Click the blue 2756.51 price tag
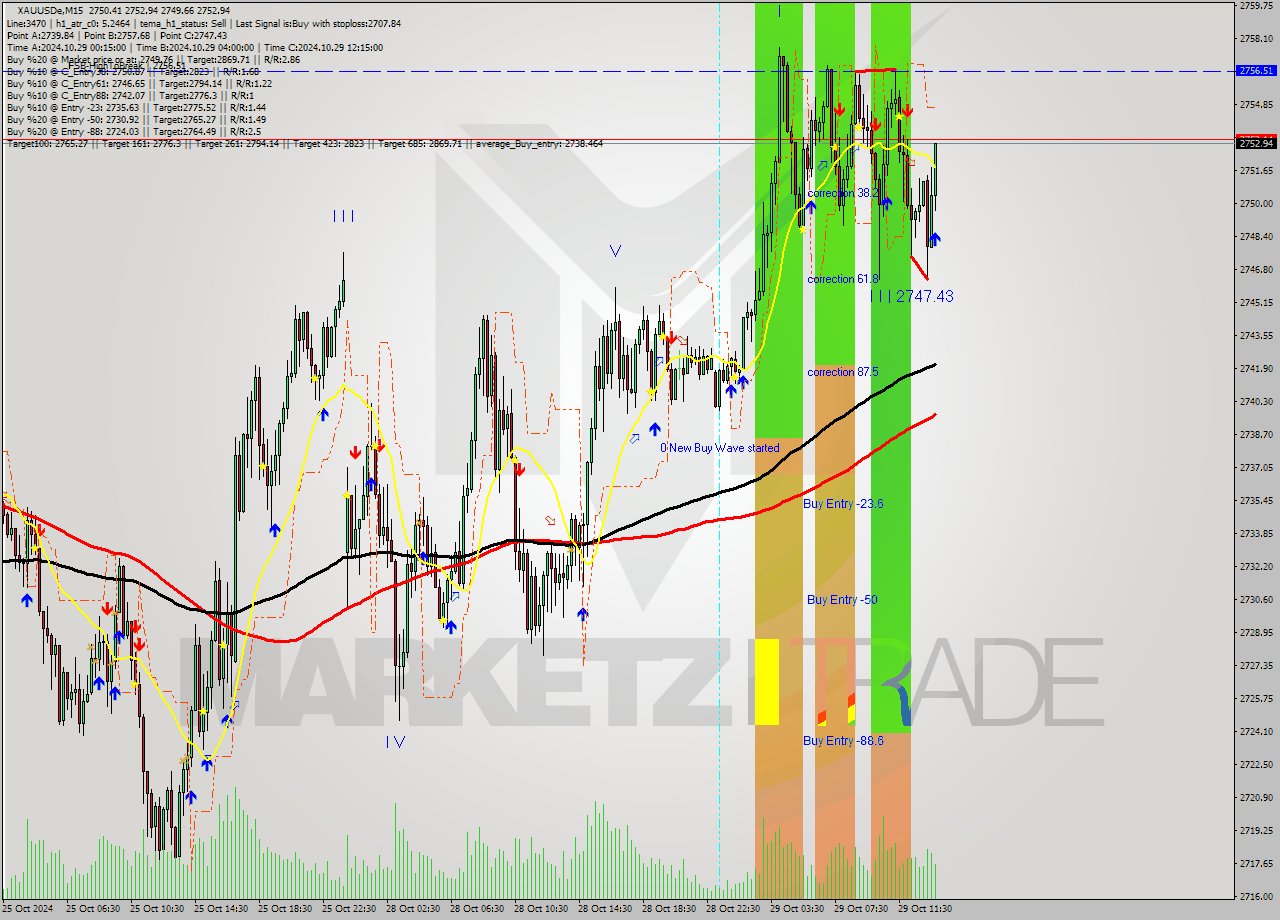This screenshot has width=1280, height=920. [x=1256, y=71]
